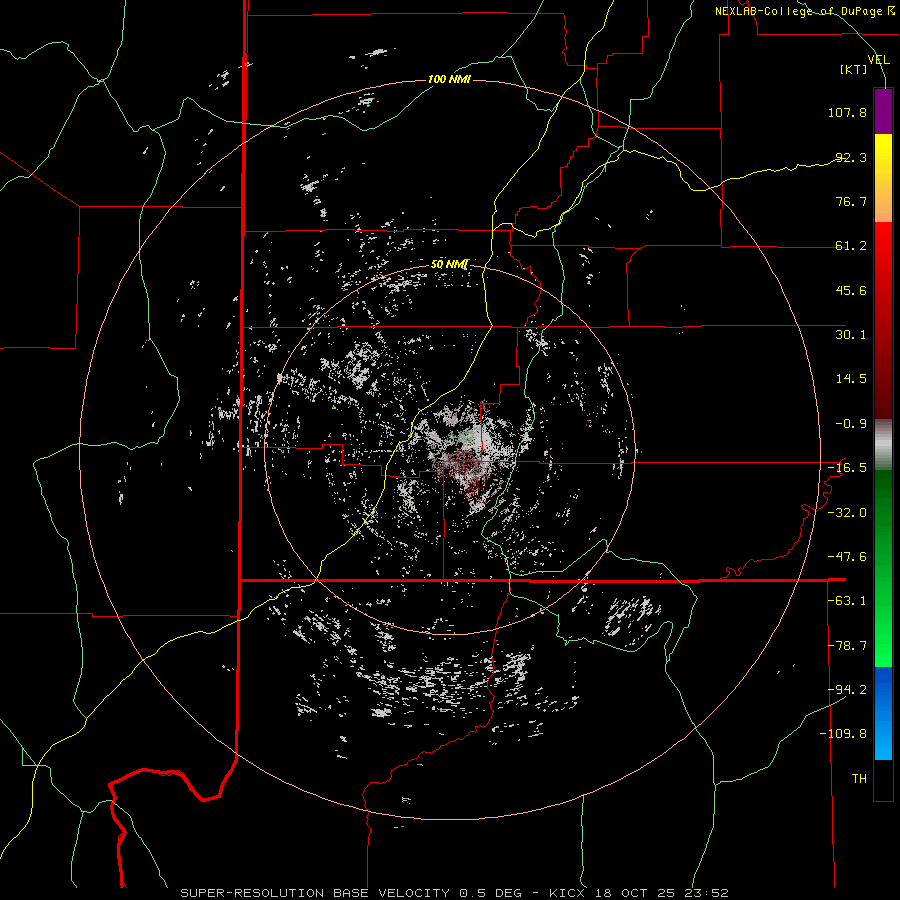This screenshot has width=900, height=900.
Task: Select the -16.5 legend value
Action: [x=847, y=468]
